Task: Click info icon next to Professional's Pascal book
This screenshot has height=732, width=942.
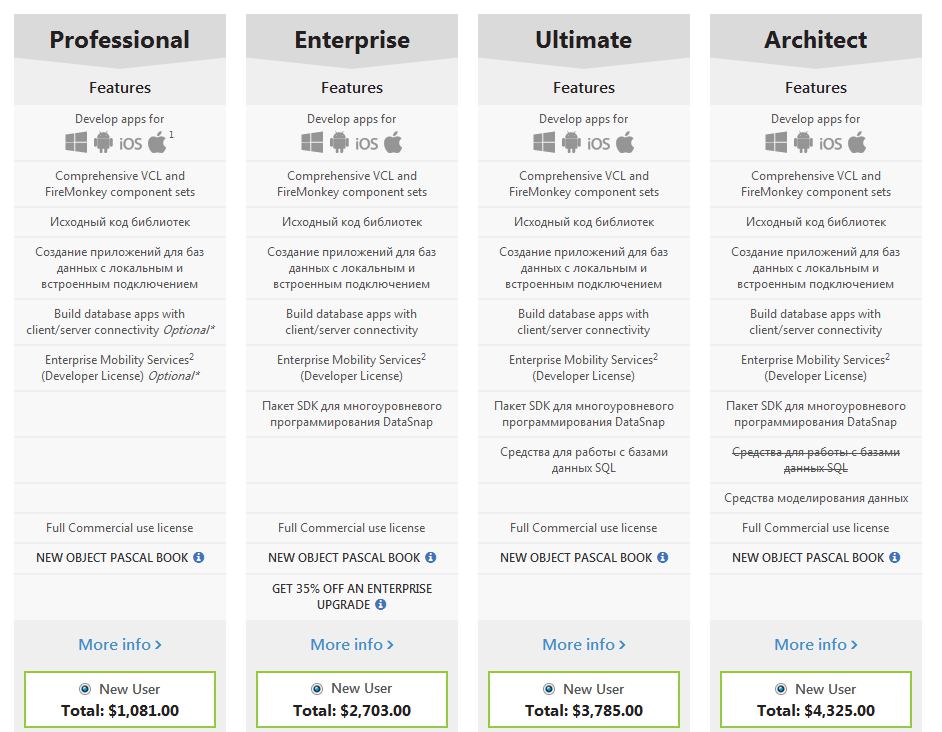Action: (199, 558)
